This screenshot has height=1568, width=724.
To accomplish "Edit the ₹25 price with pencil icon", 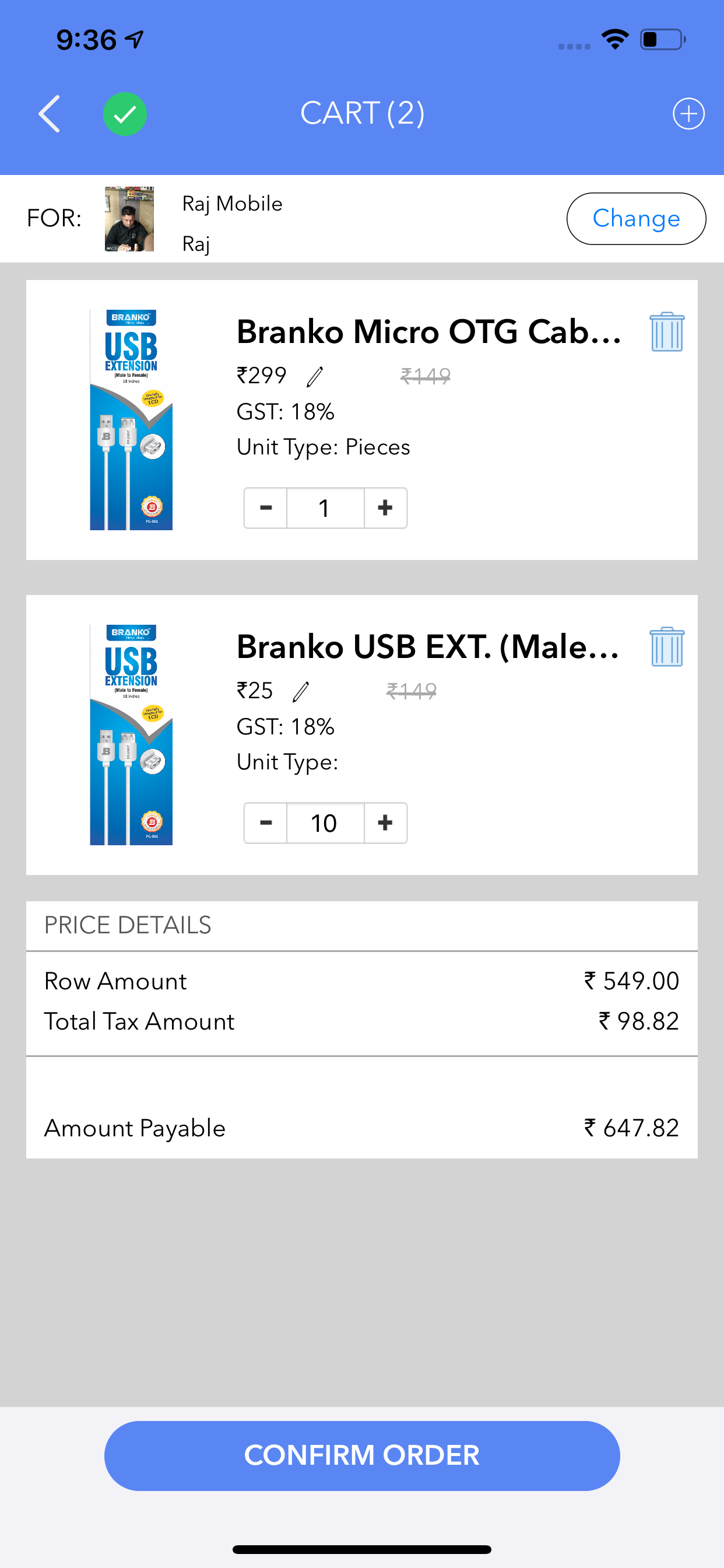I will point(301,691).
